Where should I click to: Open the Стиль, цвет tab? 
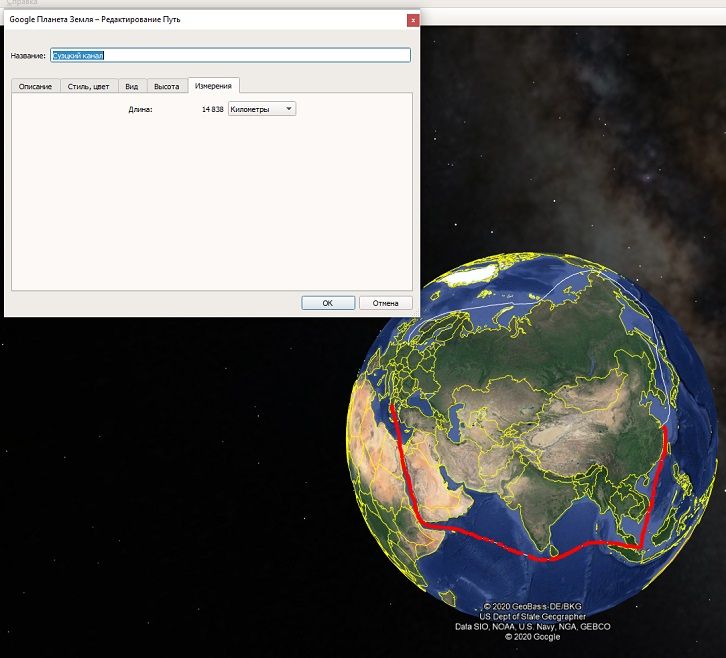click(88, 86)
